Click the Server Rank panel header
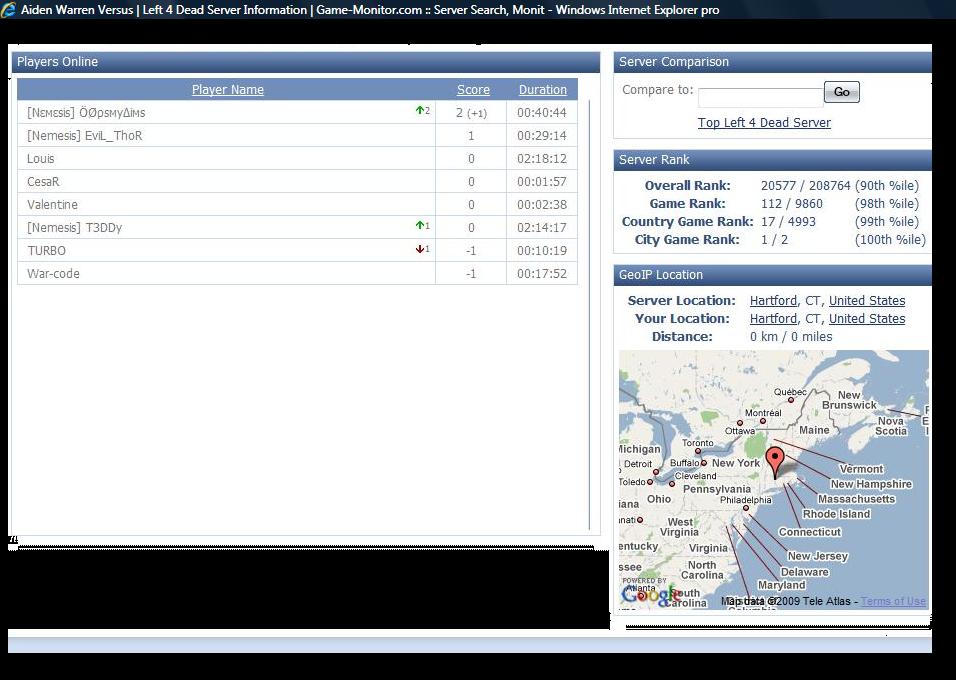This screenshot has height=680, width=956. (x=772, y=160)
